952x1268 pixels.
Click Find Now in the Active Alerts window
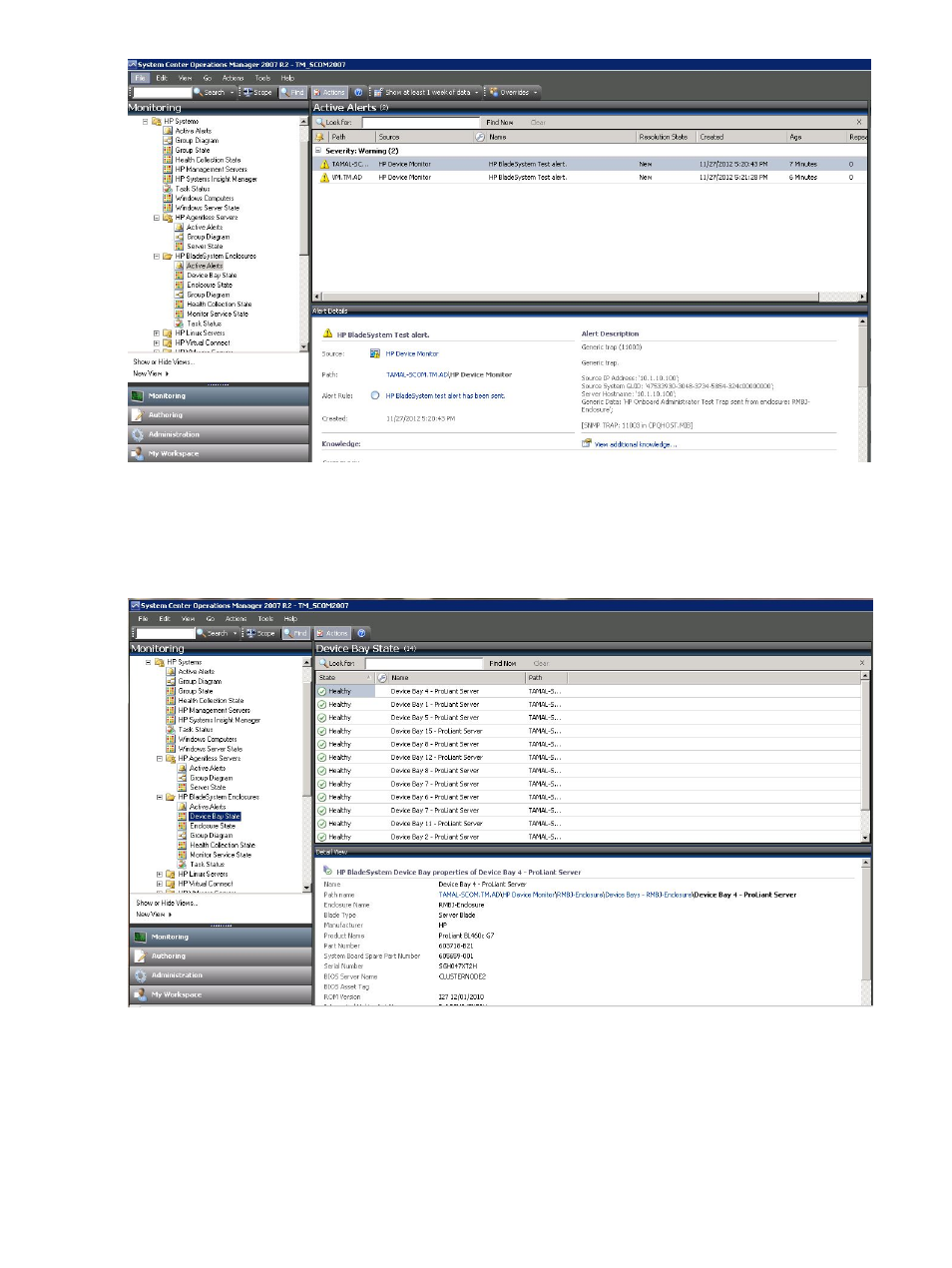click(x=500, y=123)
